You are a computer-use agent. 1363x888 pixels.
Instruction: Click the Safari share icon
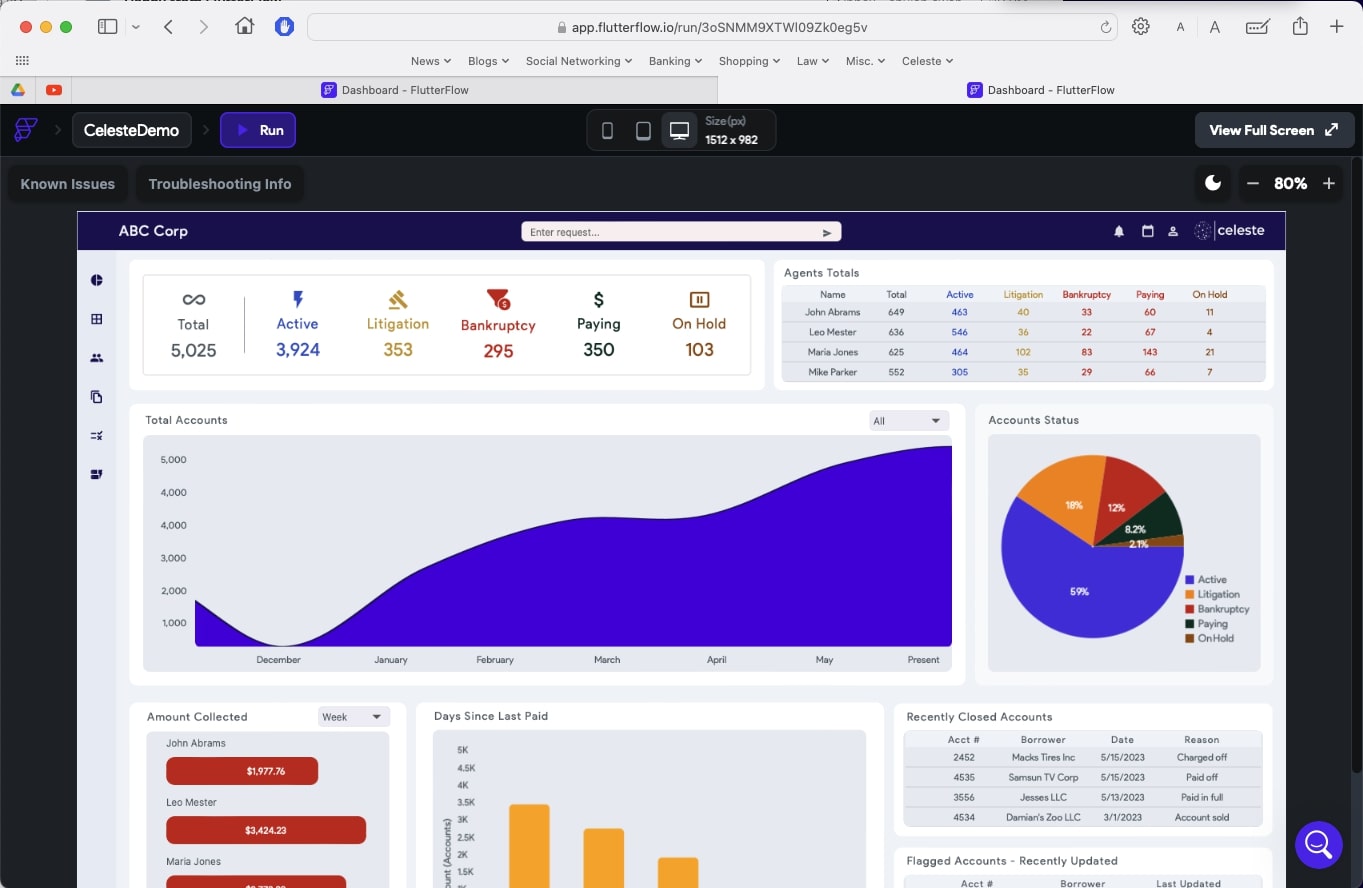(x=1300, y=26)
